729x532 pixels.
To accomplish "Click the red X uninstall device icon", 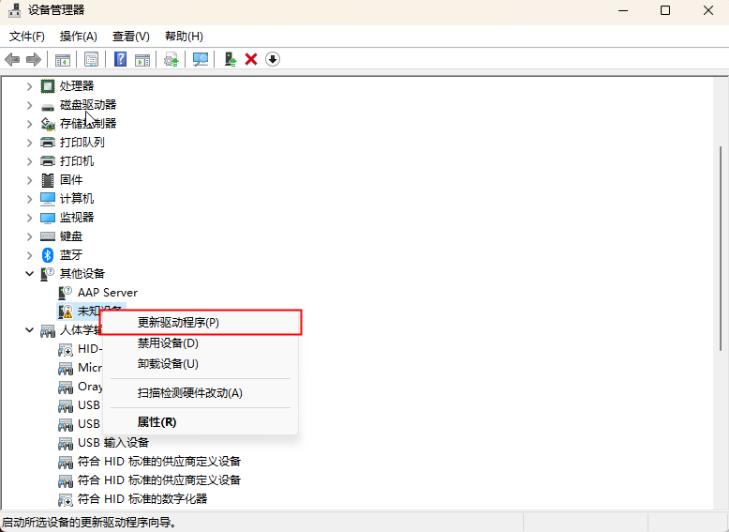I will [251, 60].
